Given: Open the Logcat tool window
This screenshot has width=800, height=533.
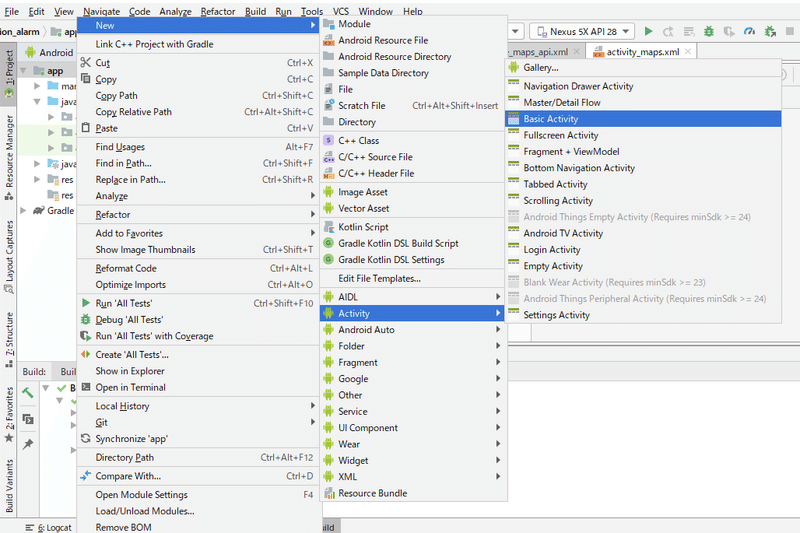Looking at the screenshot, I should coord(49,527).
